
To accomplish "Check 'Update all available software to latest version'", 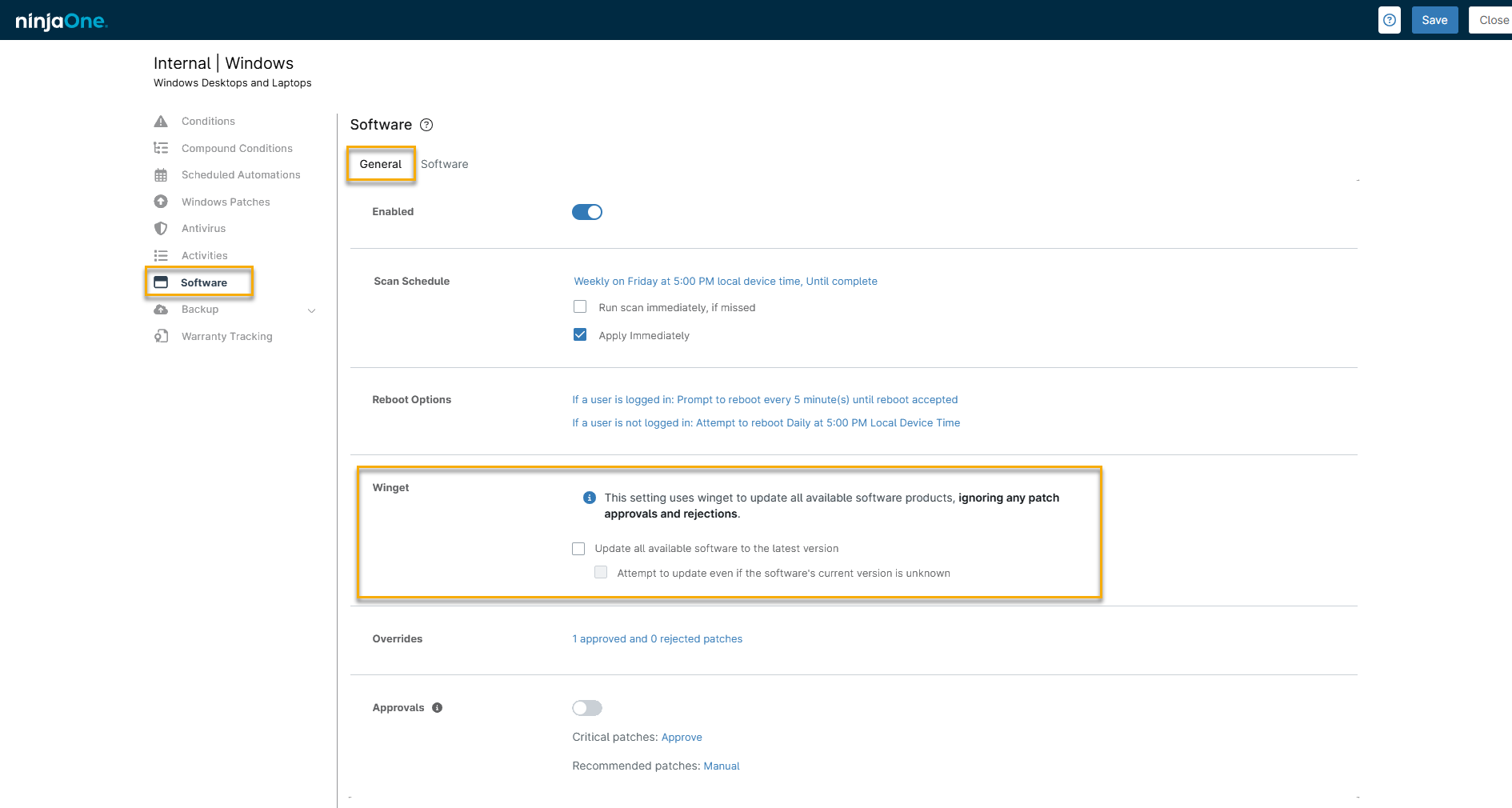I will [578, 549].
